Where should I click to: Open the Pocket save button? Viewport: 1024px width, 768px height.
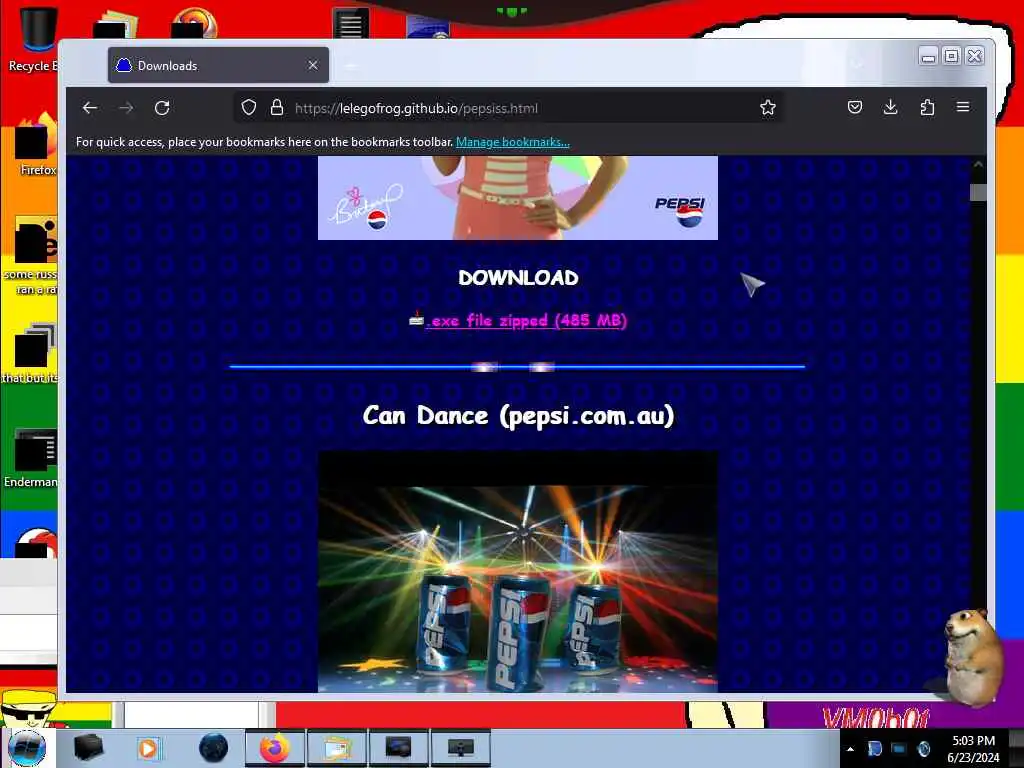[x=855, y=107]
